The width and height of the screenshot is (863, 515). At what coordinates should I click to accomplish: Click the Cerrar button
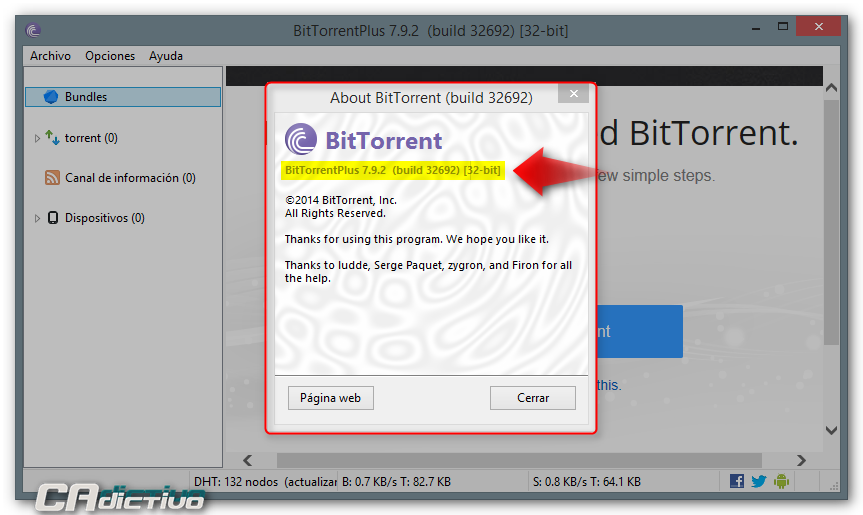click(533, 398)
